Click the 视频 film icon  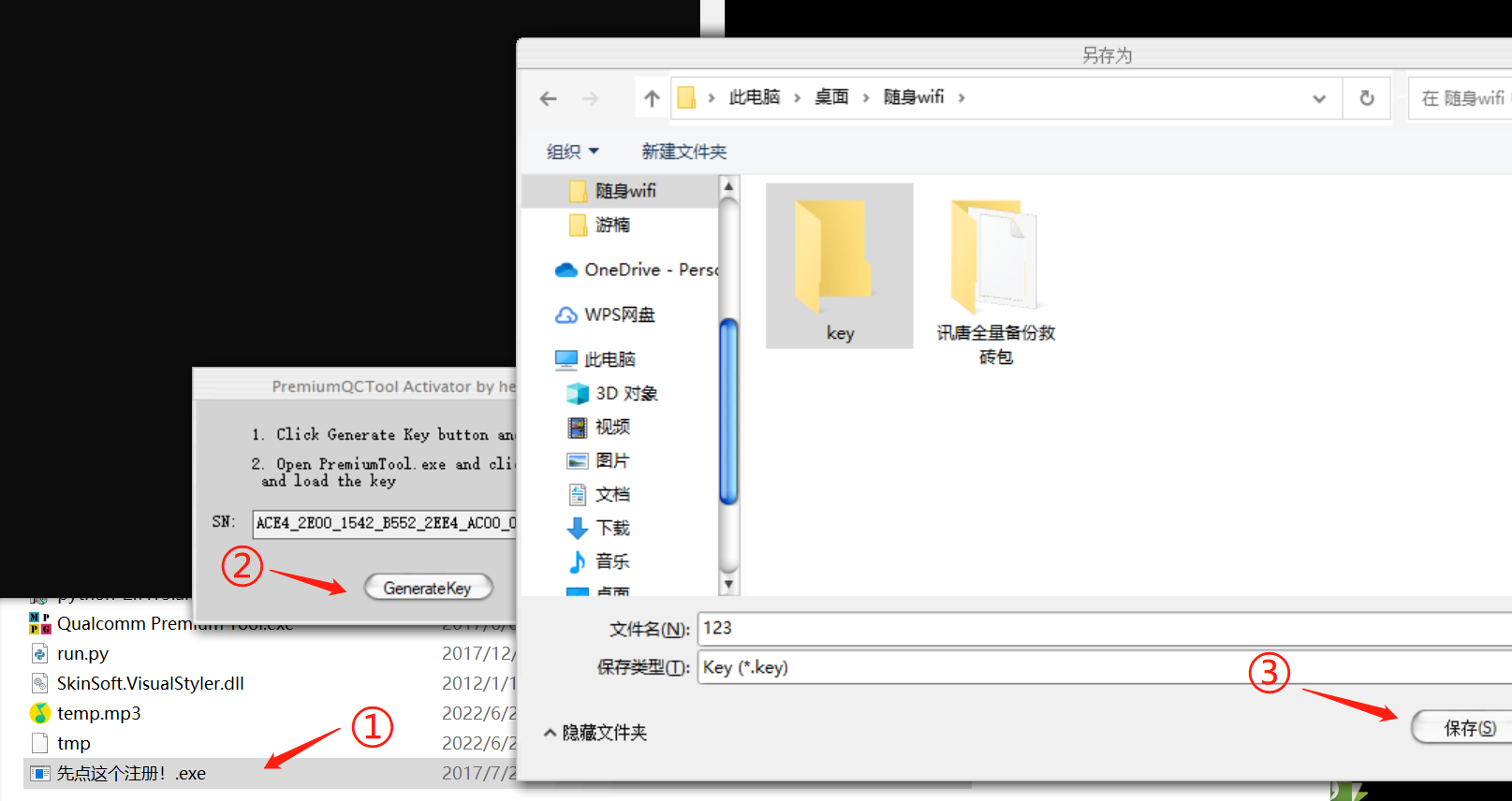pyautogui.click(x=578, y=428)
